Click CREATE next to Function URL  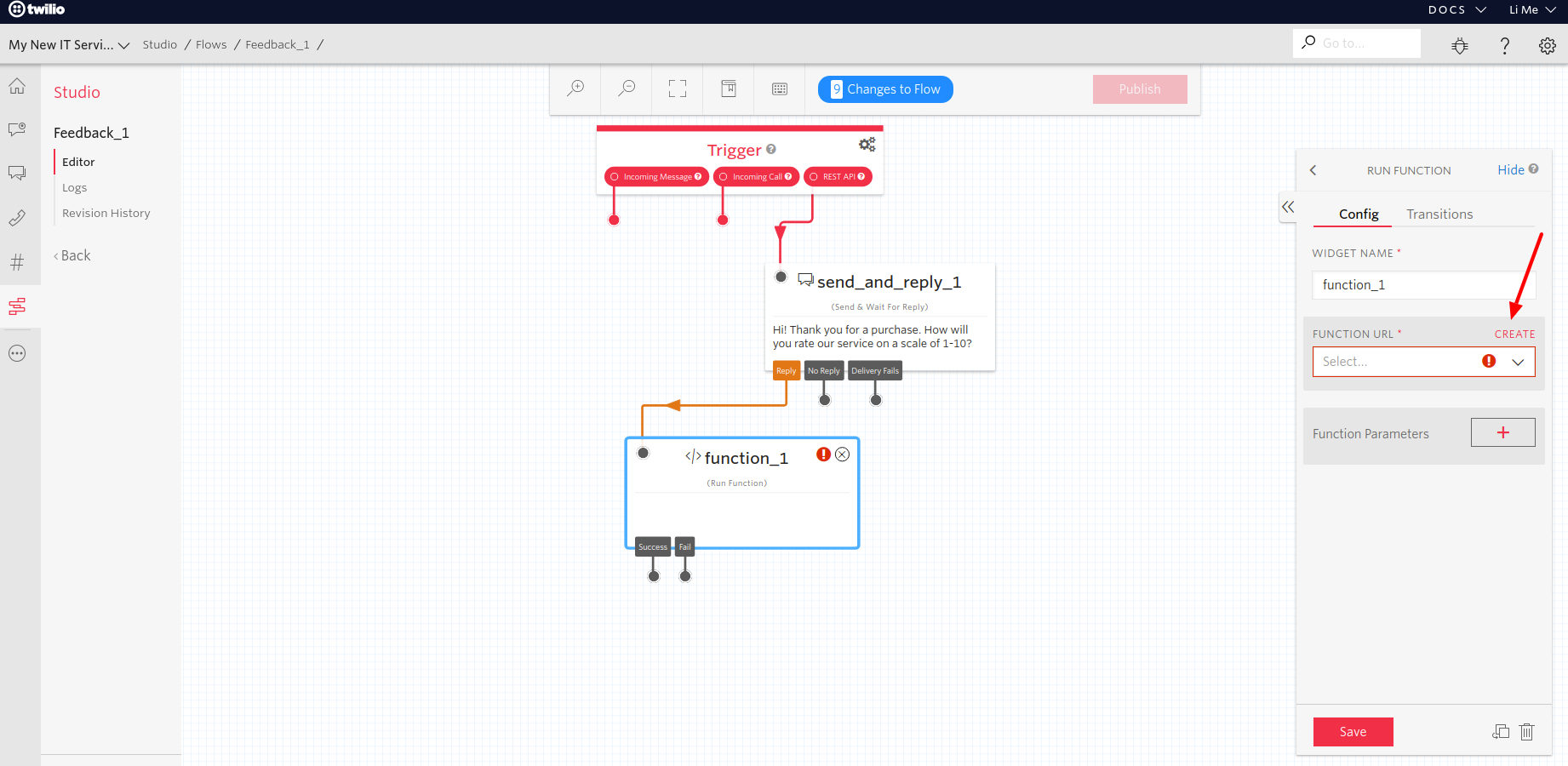point(1514,334)
